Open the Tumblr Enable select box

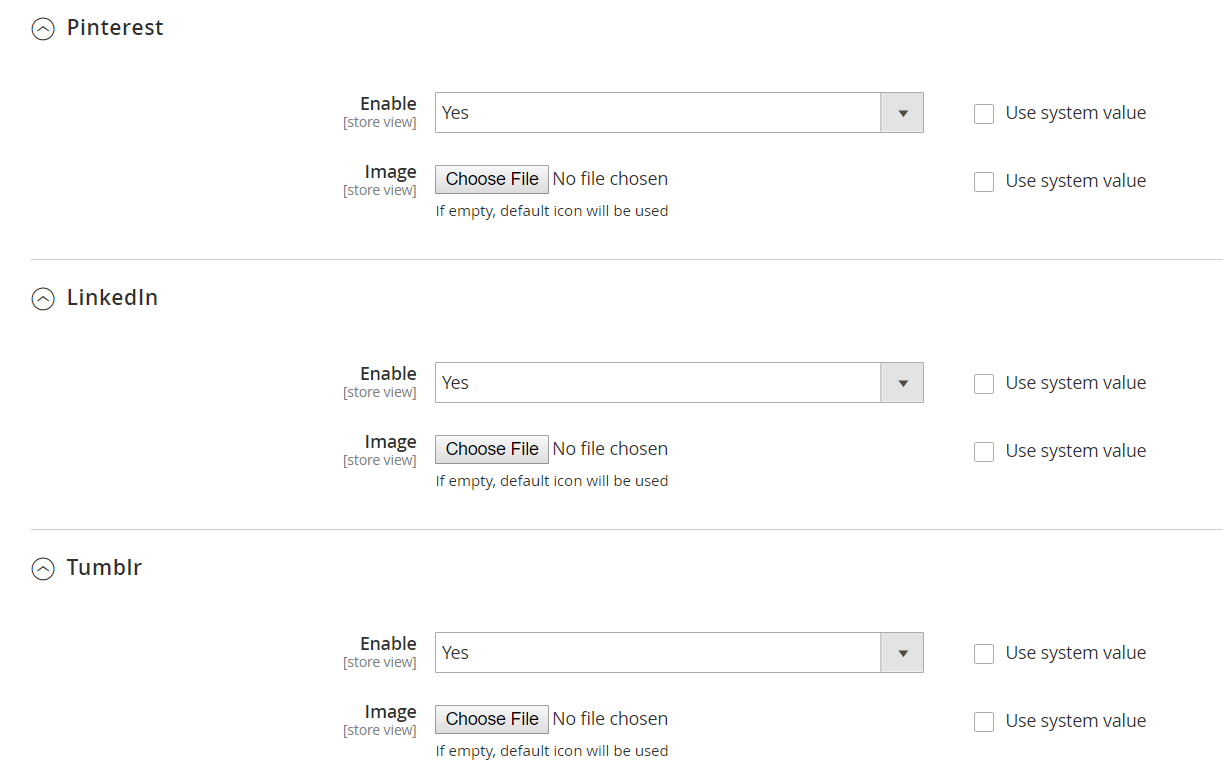coord(679,653)
